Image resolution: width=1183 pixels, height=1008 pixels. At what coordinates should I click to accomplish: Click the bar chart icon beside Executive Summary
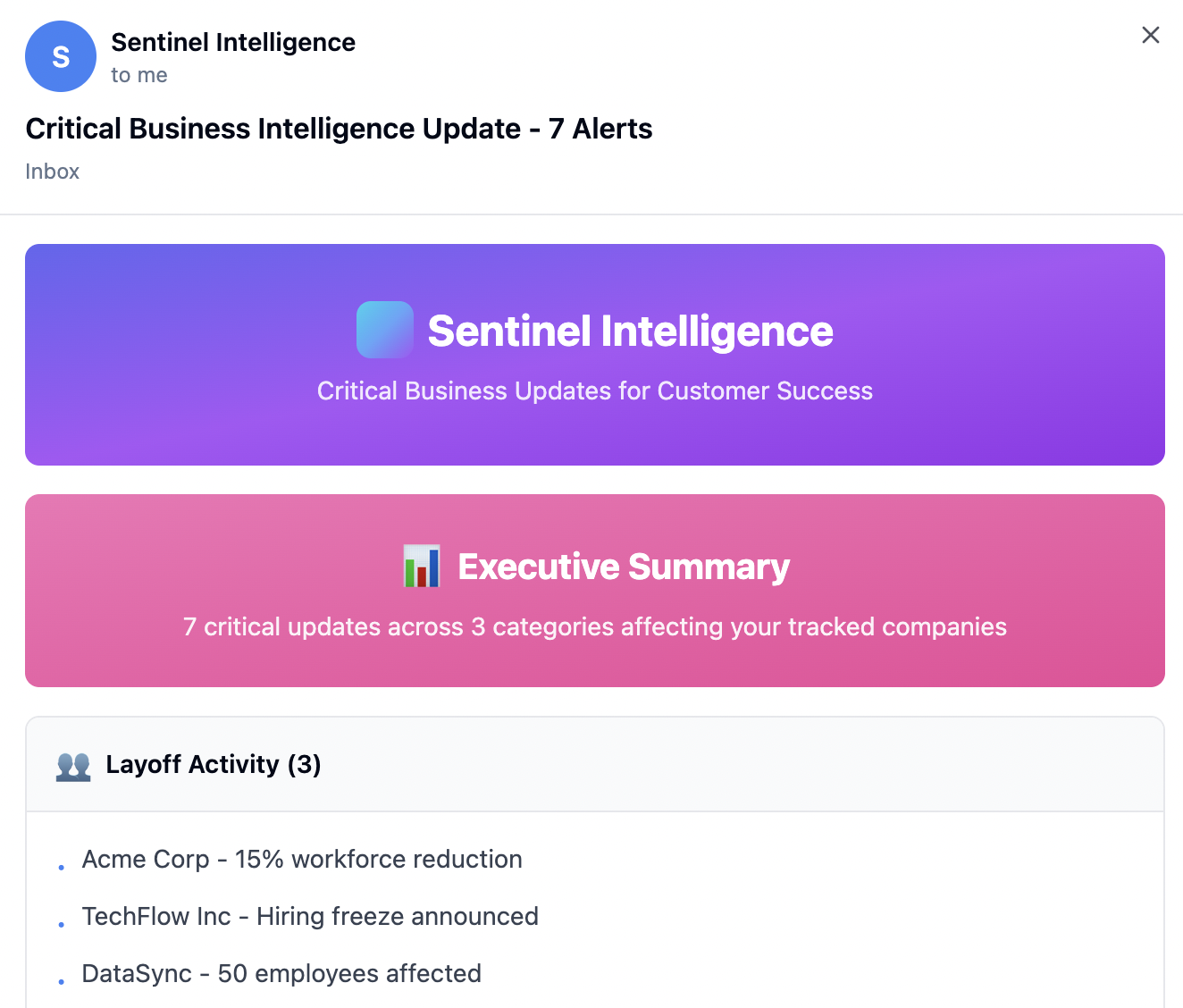click(422, 566)
